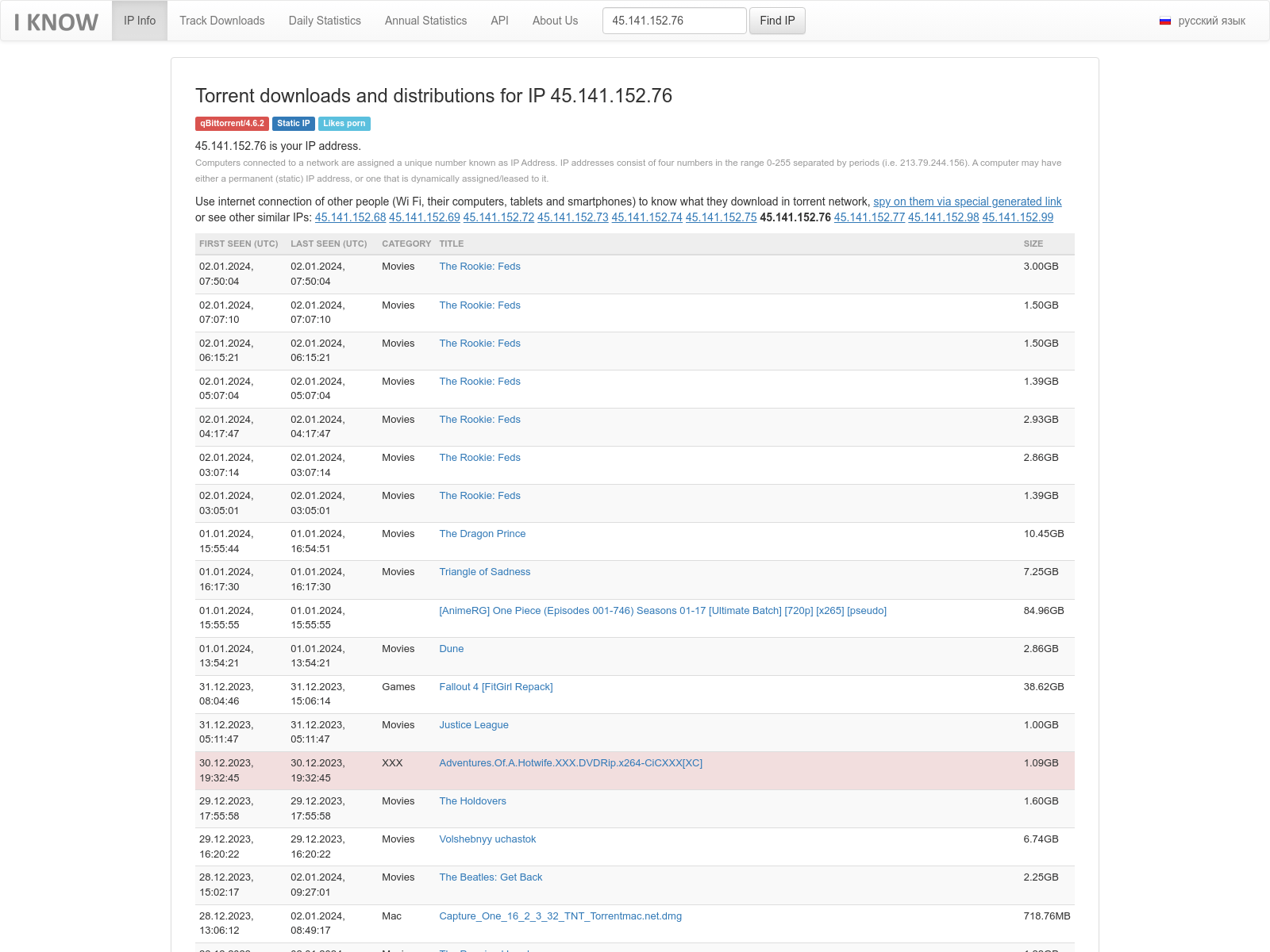This screenshot has height=952, width=1270.
Task: Select the bold current IP 45.141.152.76
Action: pos(795,217)
